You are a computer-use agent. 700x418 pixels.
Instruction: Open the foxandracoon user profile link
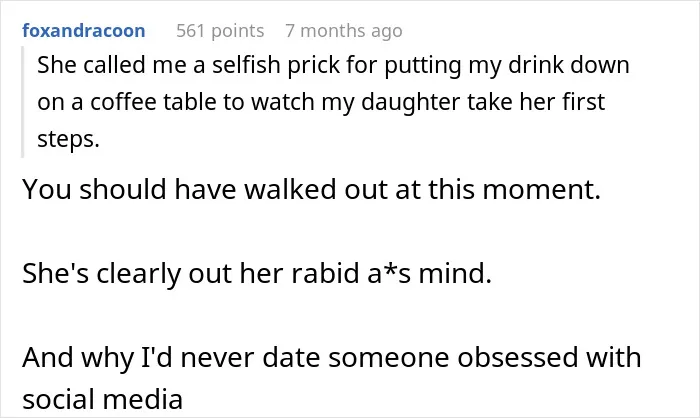[83, 31]
